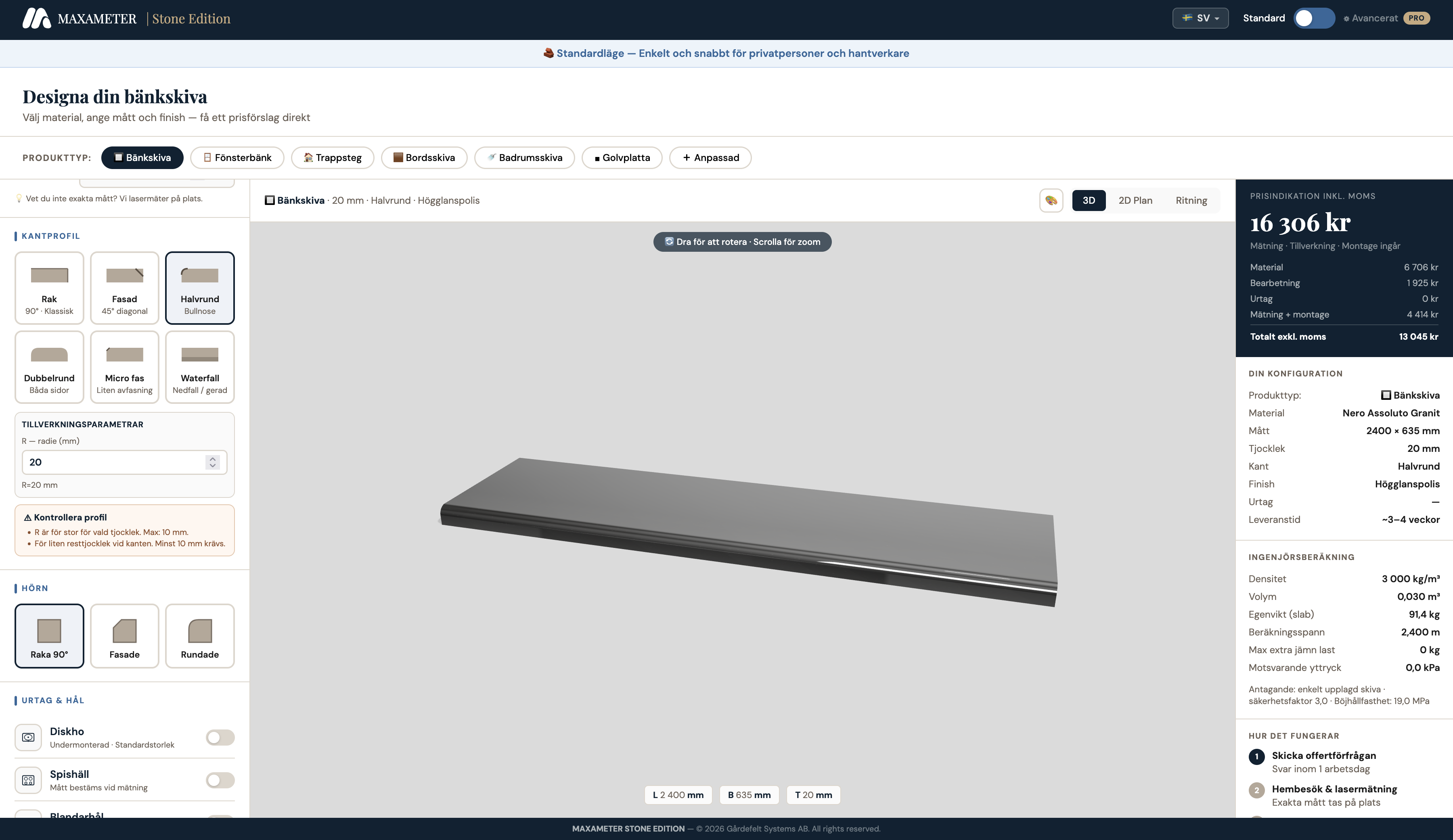This screenshot has width=1453, height=840.
Task: Click the Standardläge banner text
Action: 726,53
